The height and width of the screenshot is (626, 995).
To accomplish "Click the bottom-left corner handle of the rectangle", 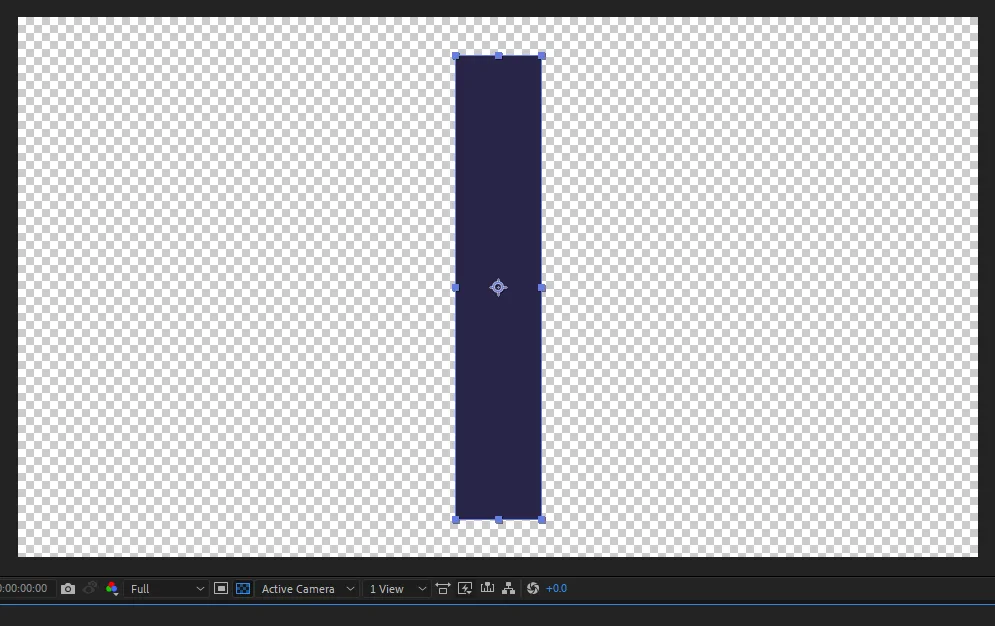I will [x=456, y=520].
